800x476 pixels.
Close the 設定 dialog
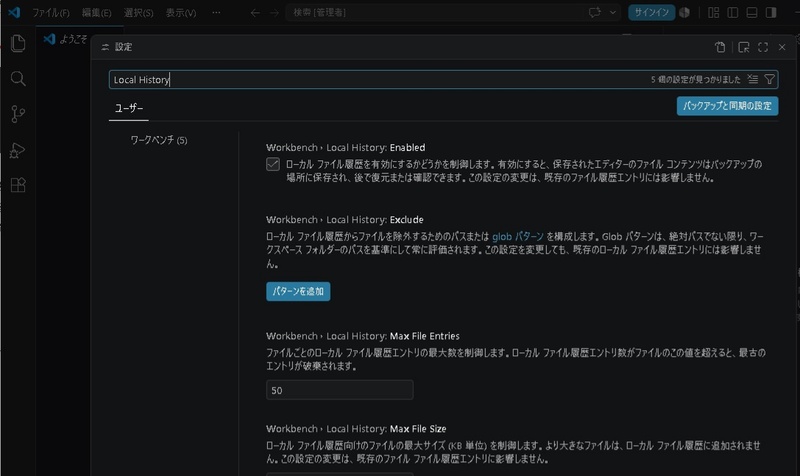coord(782,47)
